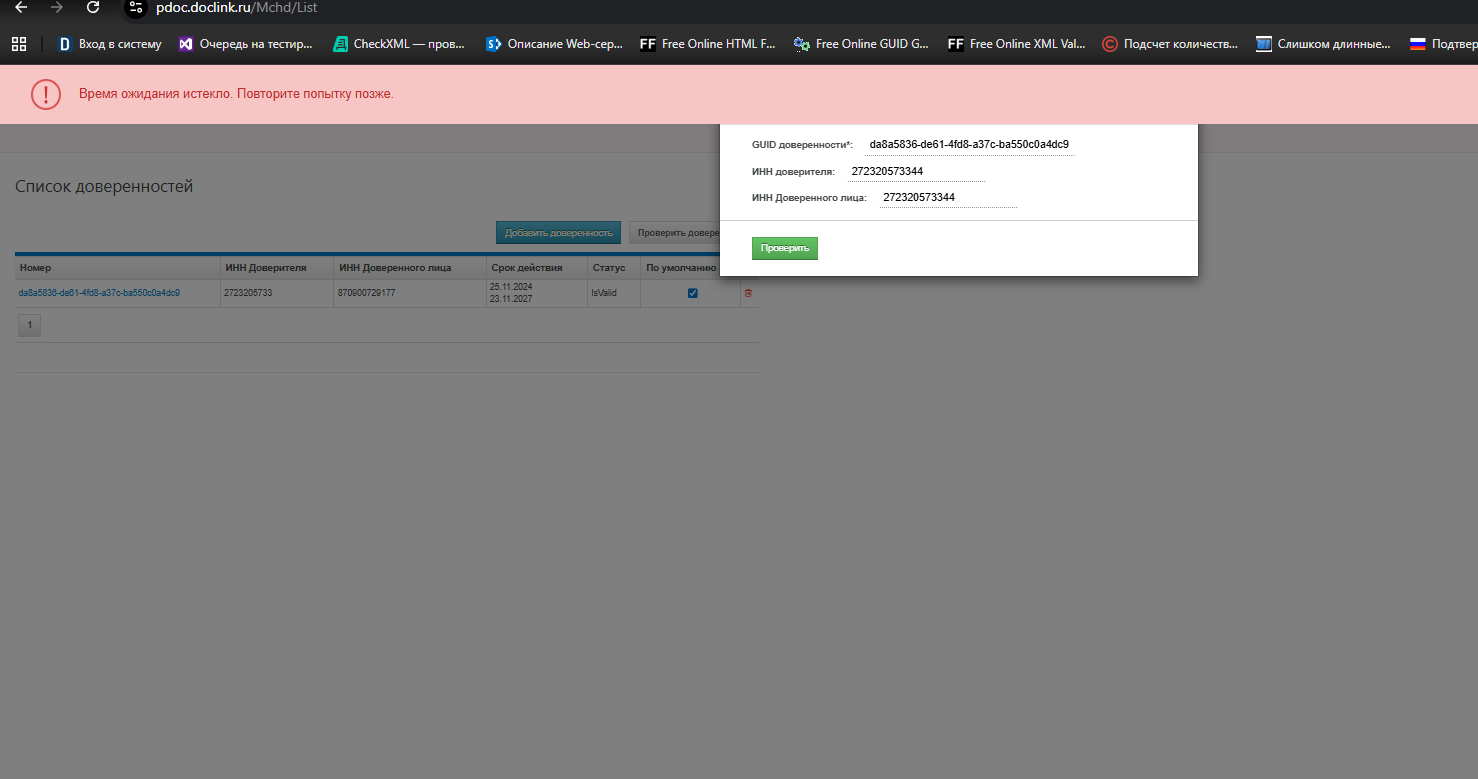This screenshot has width=1478, height=779.
Task: Open доверенность link da8a5836-de61-4fd8
Action: pos(99,293)
